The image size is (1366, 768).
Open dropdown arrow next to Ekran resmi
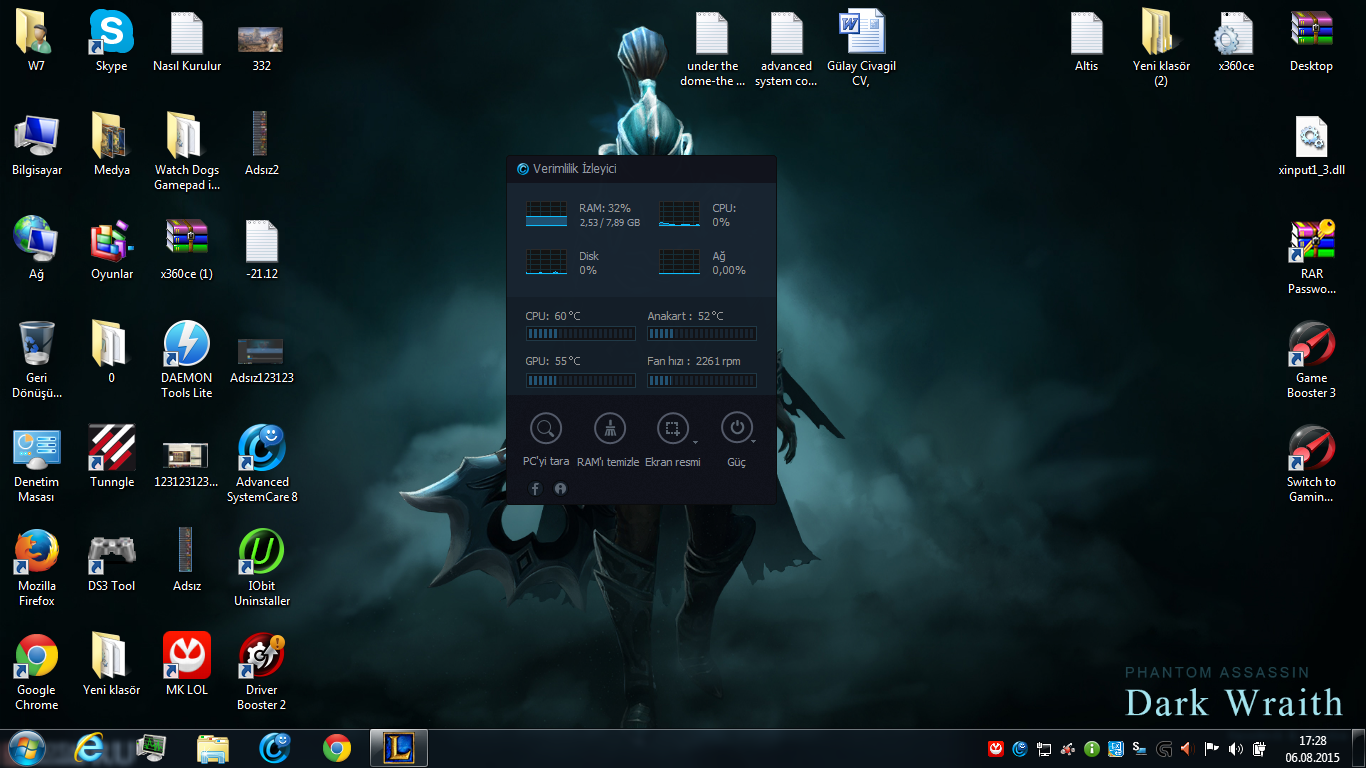click(695, 441)
